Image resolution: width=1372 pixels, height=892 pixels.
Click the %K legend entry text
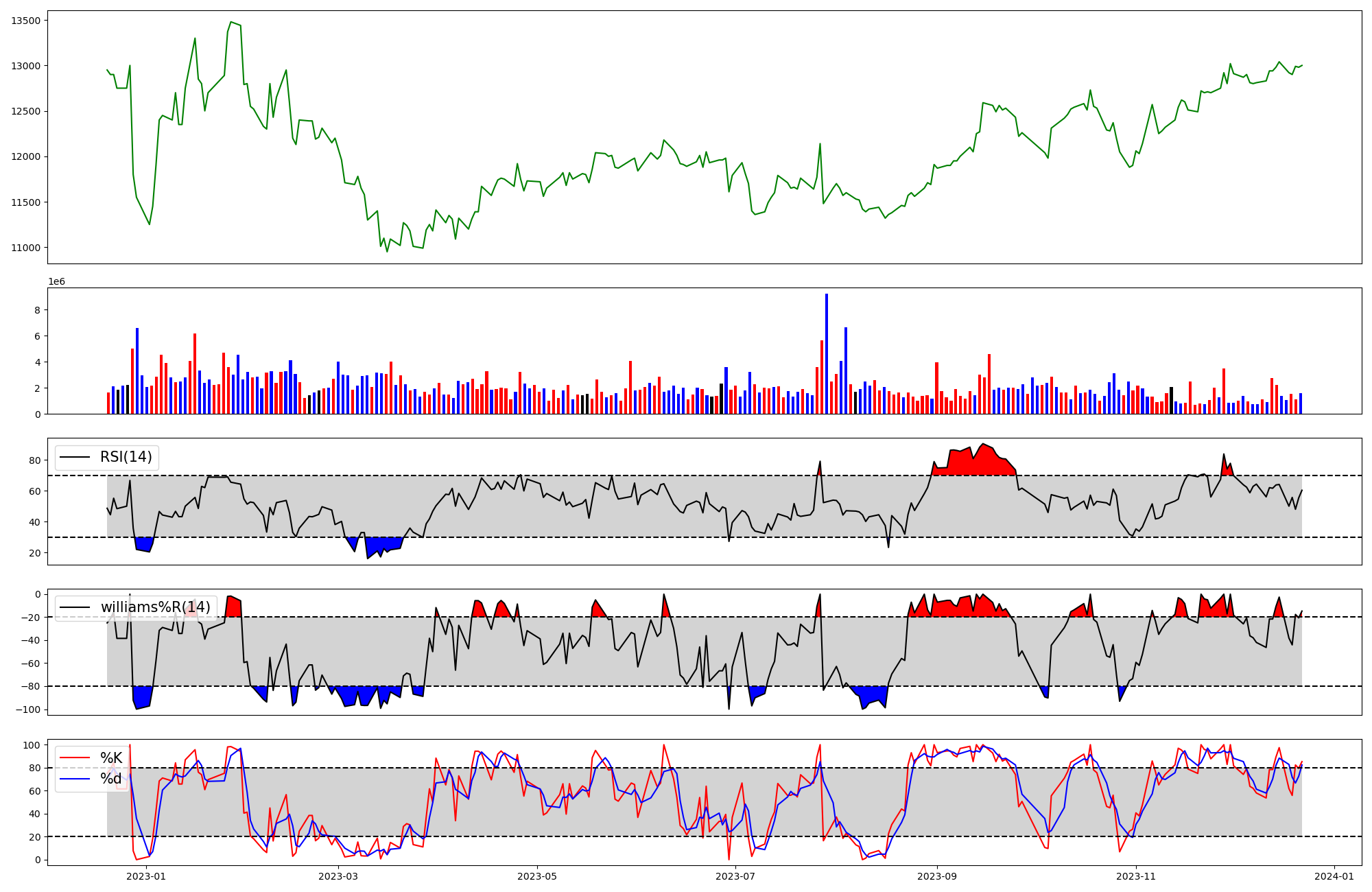click(x=111, y=758)
